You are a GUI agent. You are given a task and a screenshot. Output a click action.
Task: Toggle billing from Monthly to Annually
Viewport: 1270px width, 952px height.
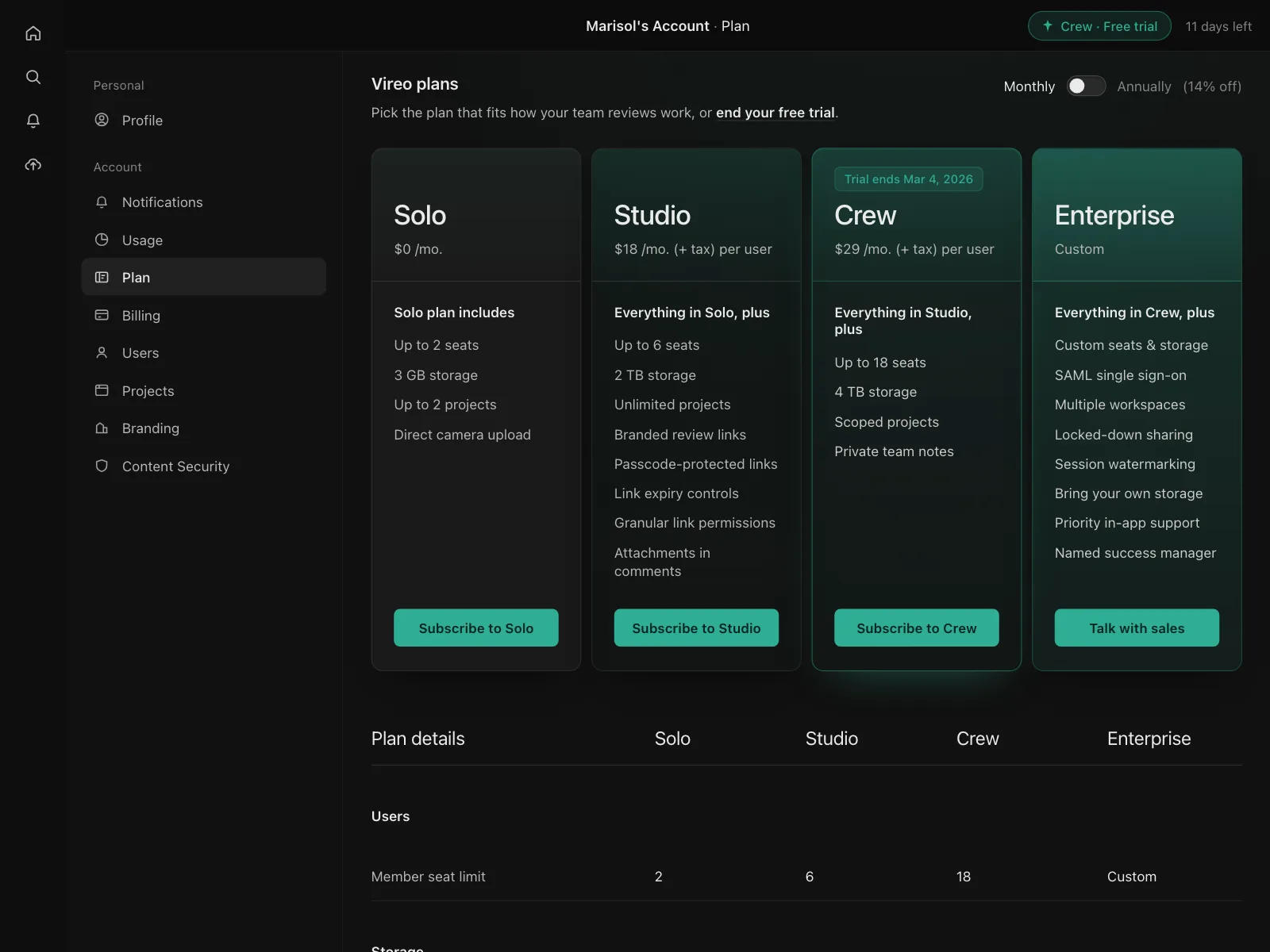coord(1086,86)
